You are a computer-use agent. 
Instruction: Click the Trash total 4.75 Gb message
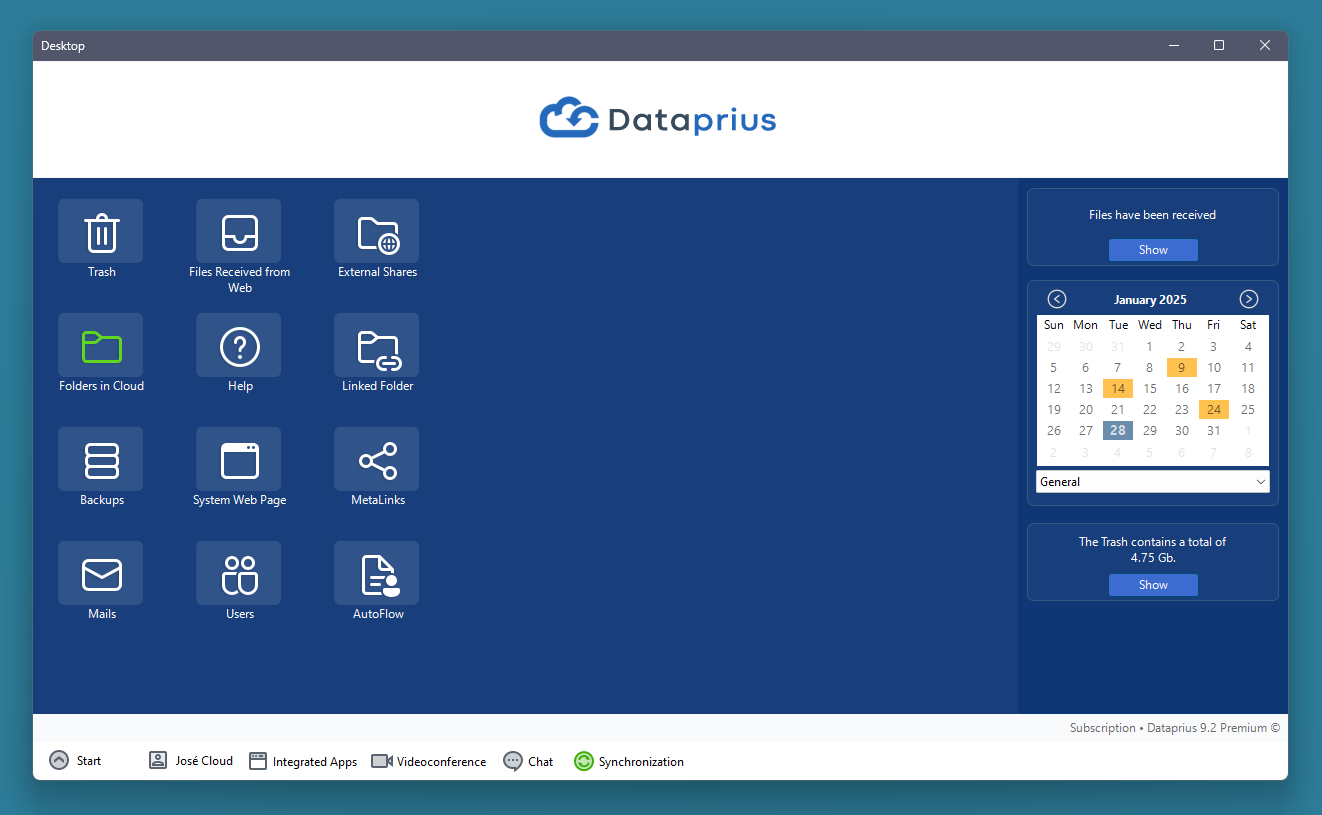click(1152, 549)
